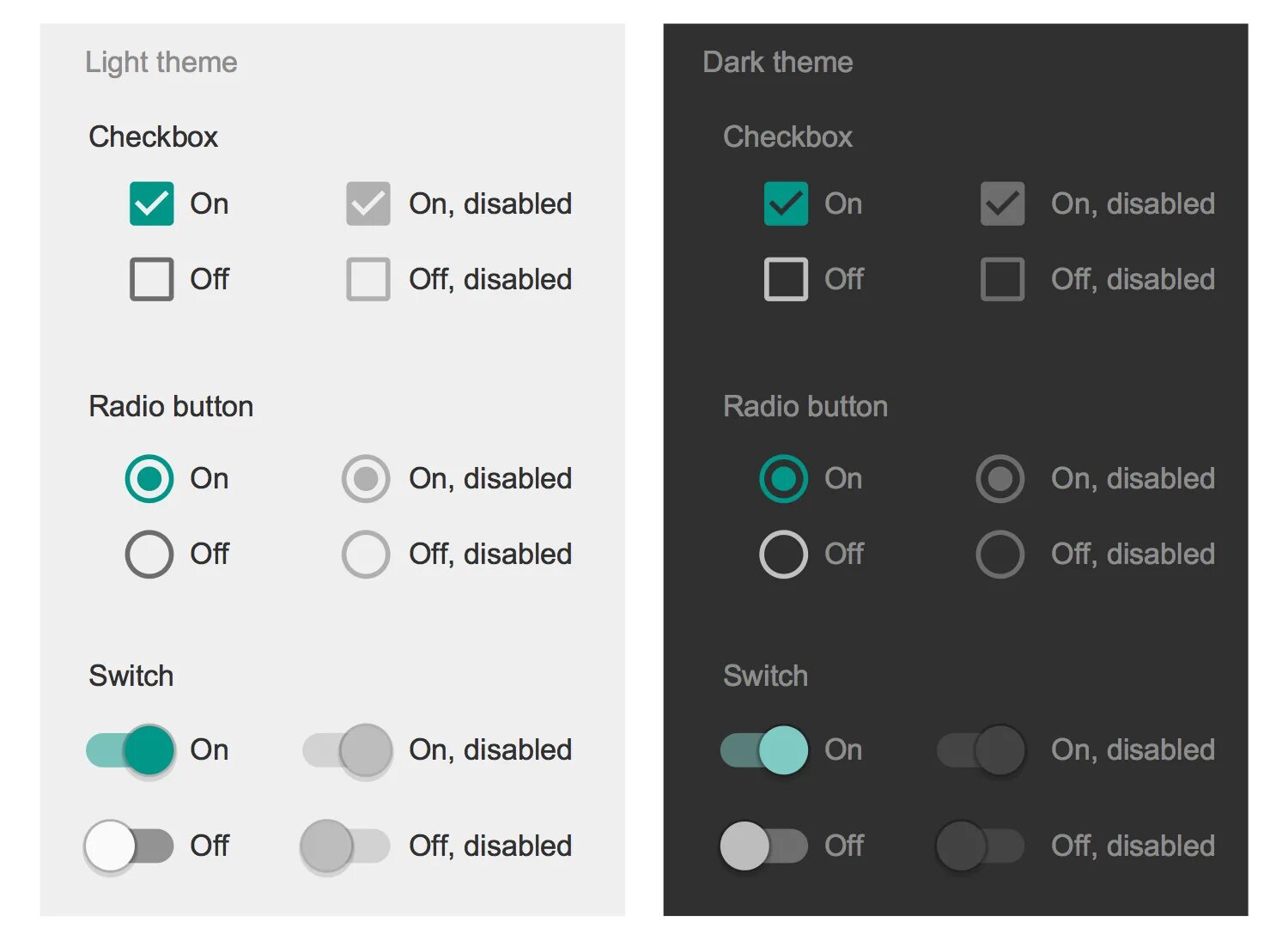The width and height of the screenshot is (1288, 940).
Task: Click light theme On, disabled switch
Action: (348, 750)
